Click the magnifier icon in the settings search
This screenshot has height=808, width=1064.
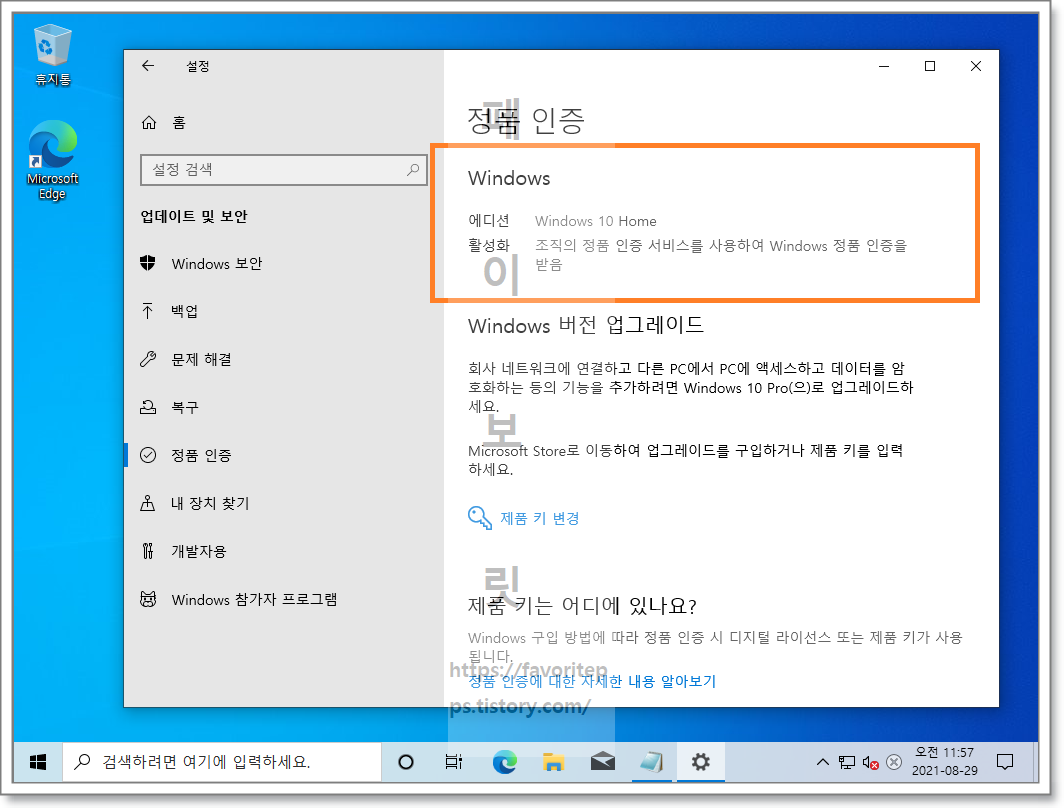[413, 170]
